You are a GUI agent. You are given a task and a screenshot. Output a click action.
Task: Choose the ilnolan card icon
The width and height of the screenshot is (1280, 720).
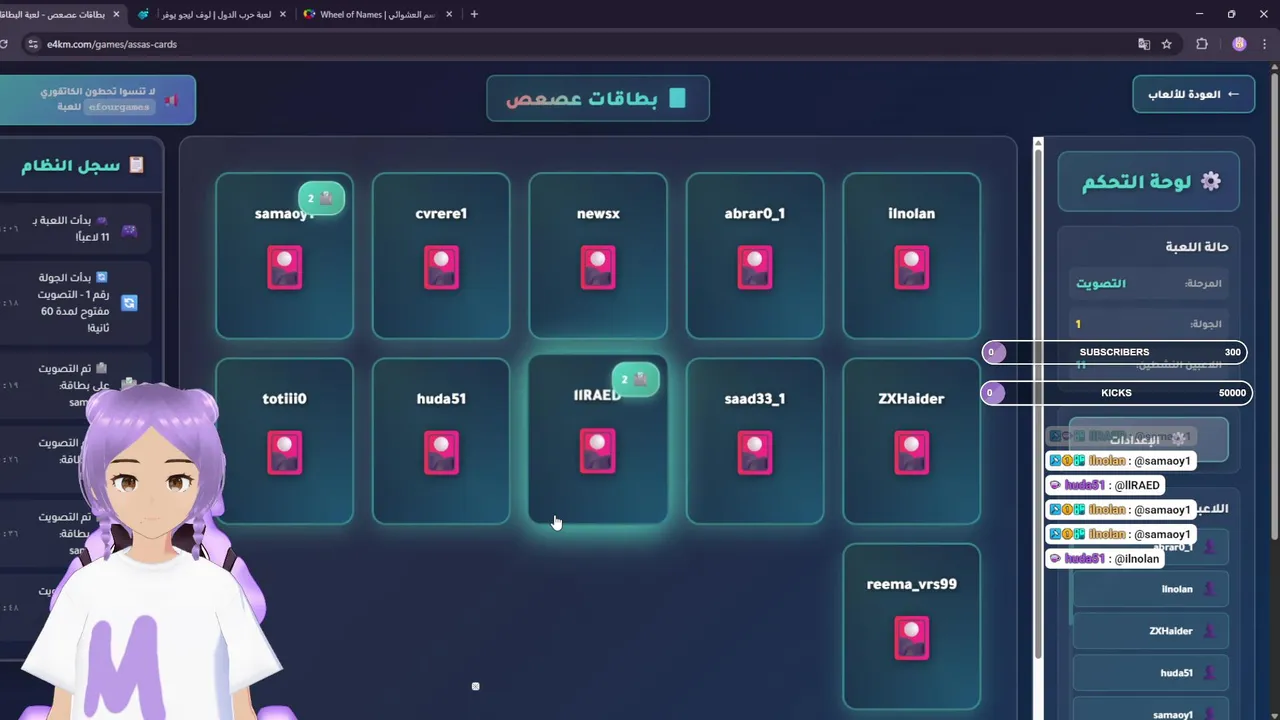tap(911, 268)
